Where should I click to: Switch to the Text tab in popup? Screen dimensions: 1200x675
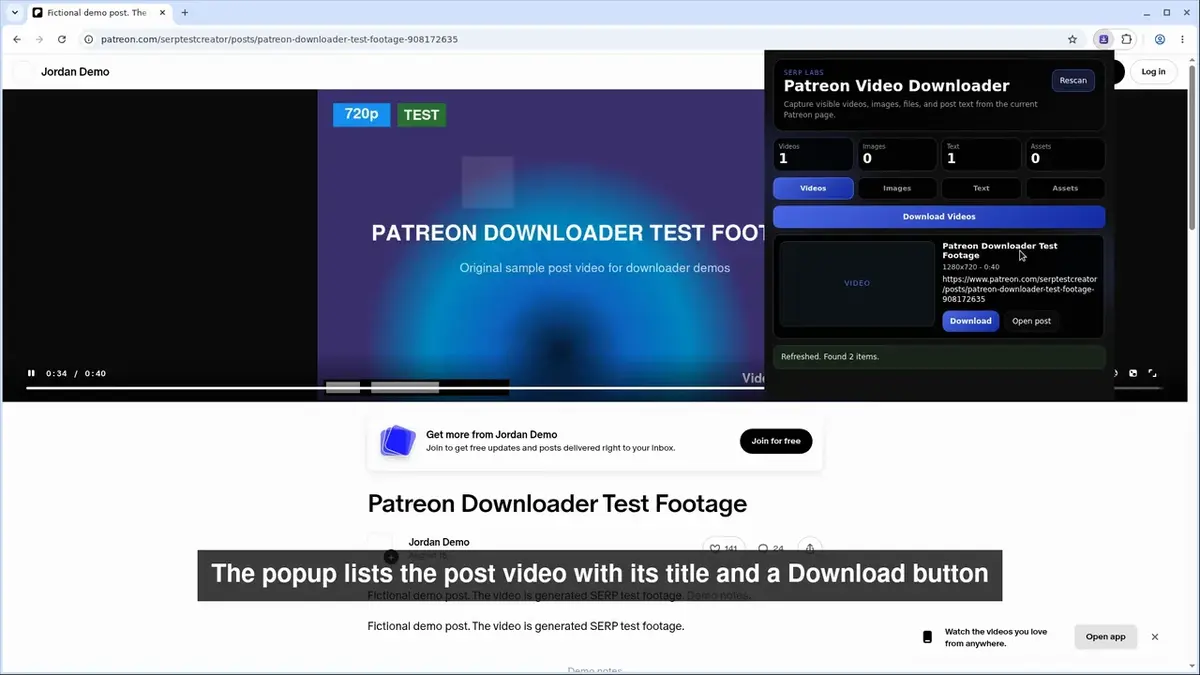(x=981, y=188)
